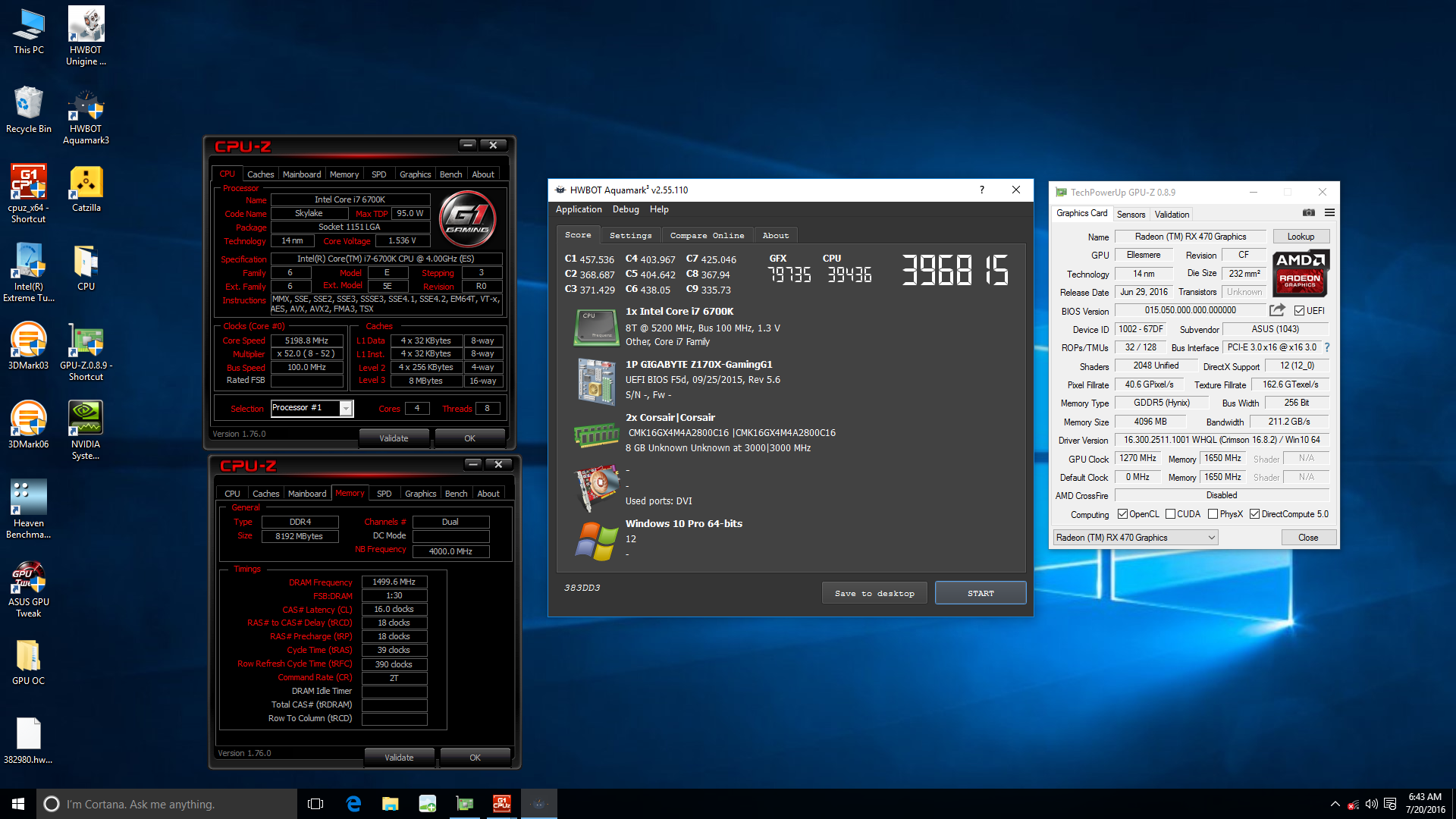The height and width of the screenshot is (819, 1456).
Task: Open Microsoft Edge from the taskbar
Action: (353, 804)
